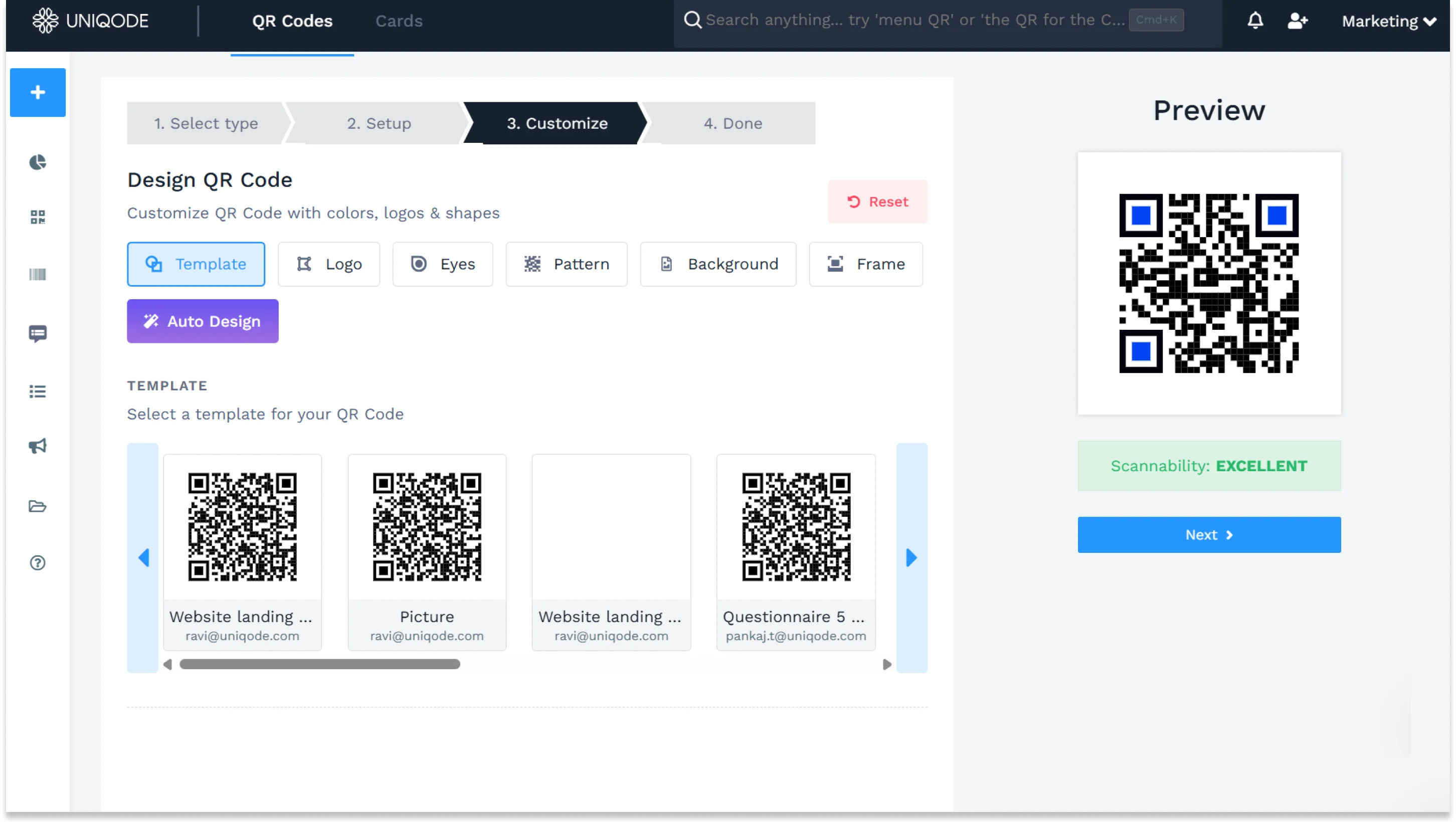Open the barcode sidebar icon
The height and width of the screenshot is (824, 1456).
click(x=38, y=275)
